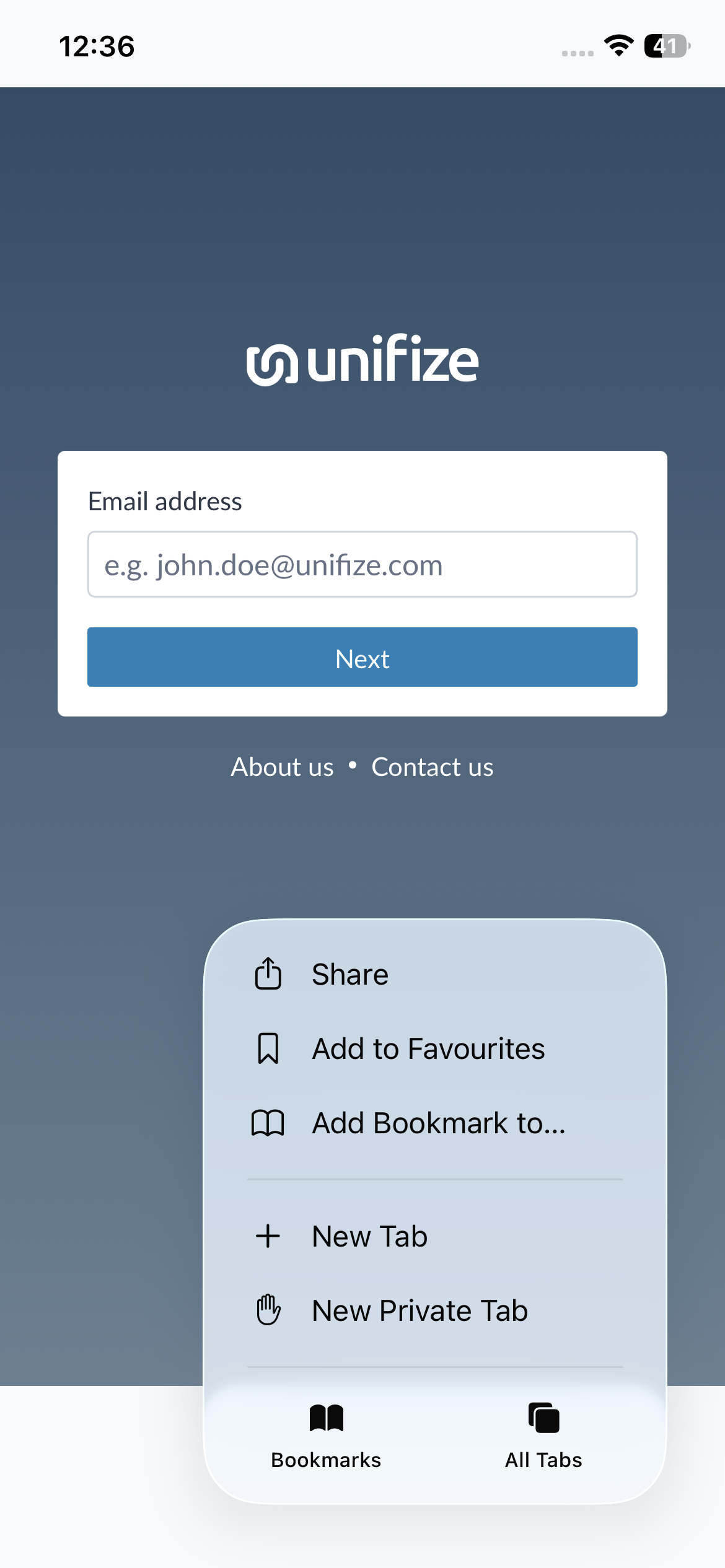
Task: Tap the 12:36 clock in status bar
Action: coord(97,46)
